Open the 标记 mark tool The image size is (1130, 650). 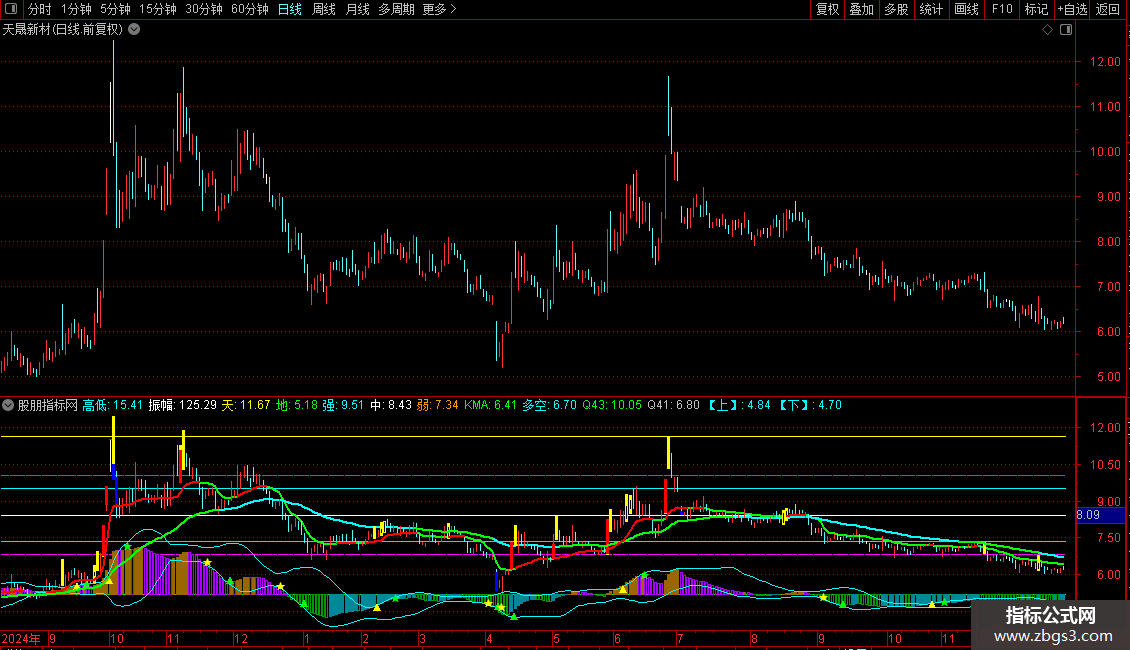tap(1036, 9)
